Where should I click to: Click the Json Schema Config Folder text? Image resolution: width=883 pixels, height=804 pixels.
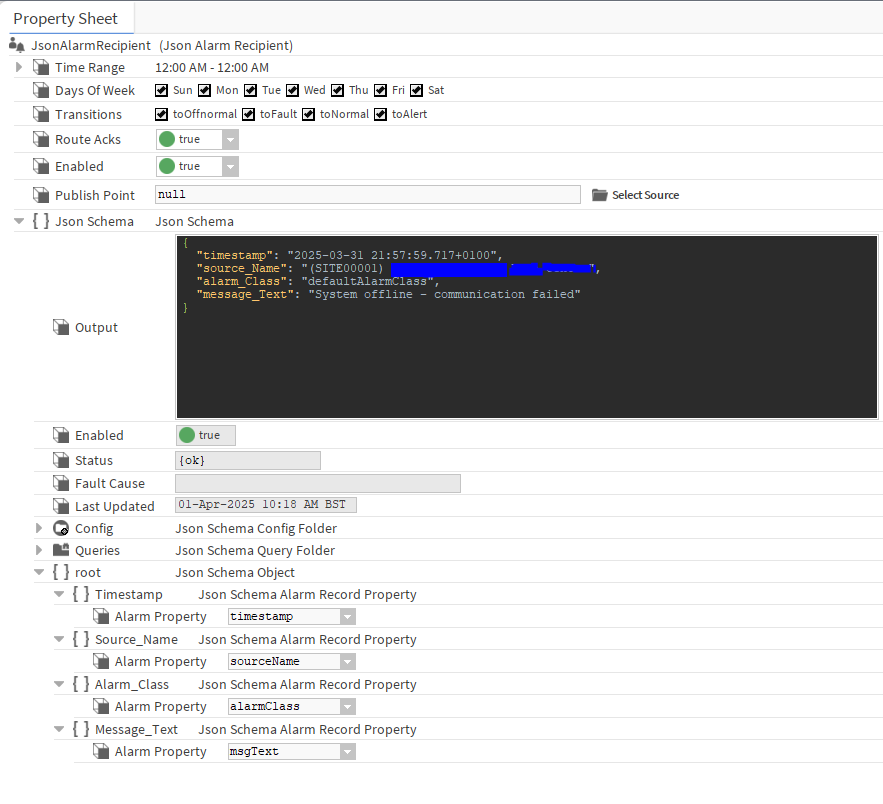tap(256, 528)
